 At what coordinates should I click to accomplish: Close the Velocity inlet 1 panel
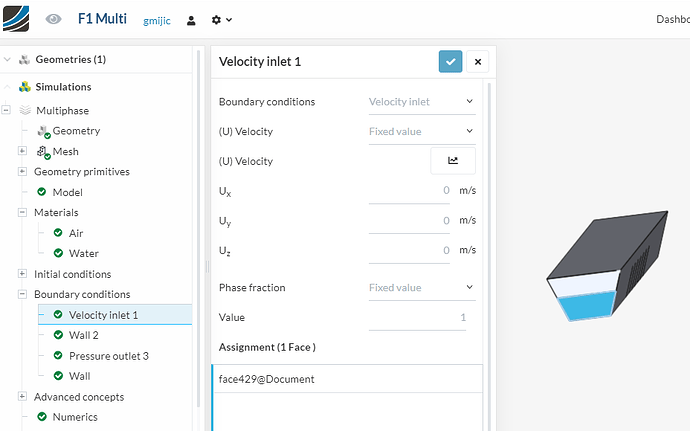coord(478,62)
